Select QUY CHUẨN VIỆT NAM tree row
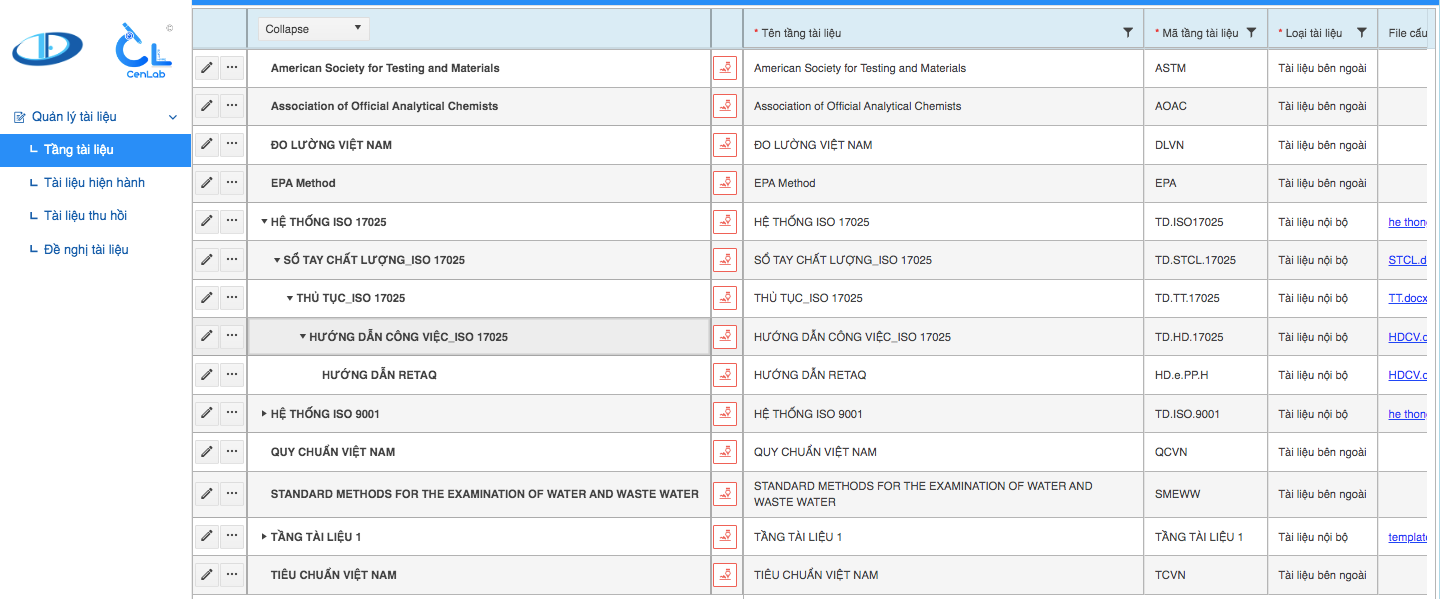 pos(479,452)
